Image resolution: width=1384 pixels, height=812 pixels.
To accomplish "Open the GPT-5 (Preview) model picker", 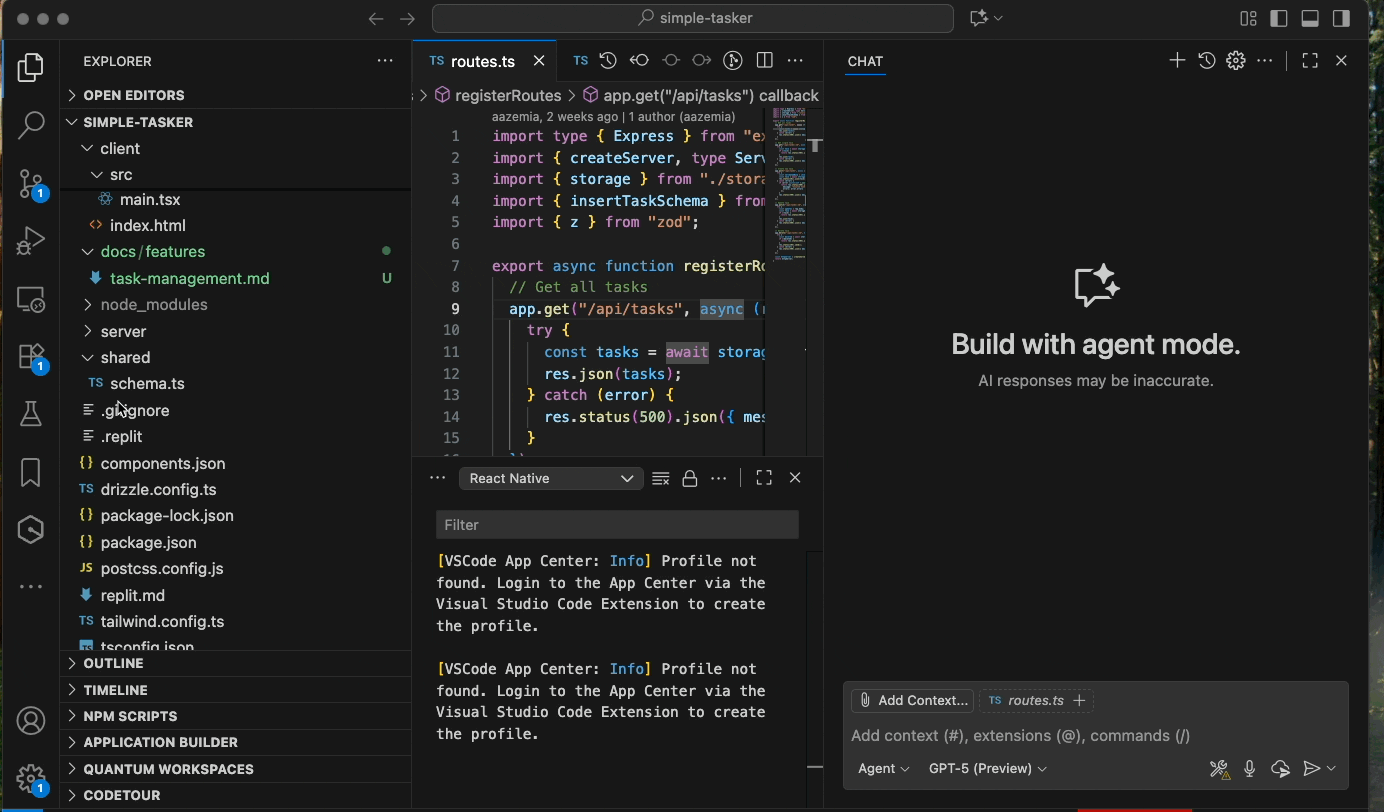I will pos(987,769).
